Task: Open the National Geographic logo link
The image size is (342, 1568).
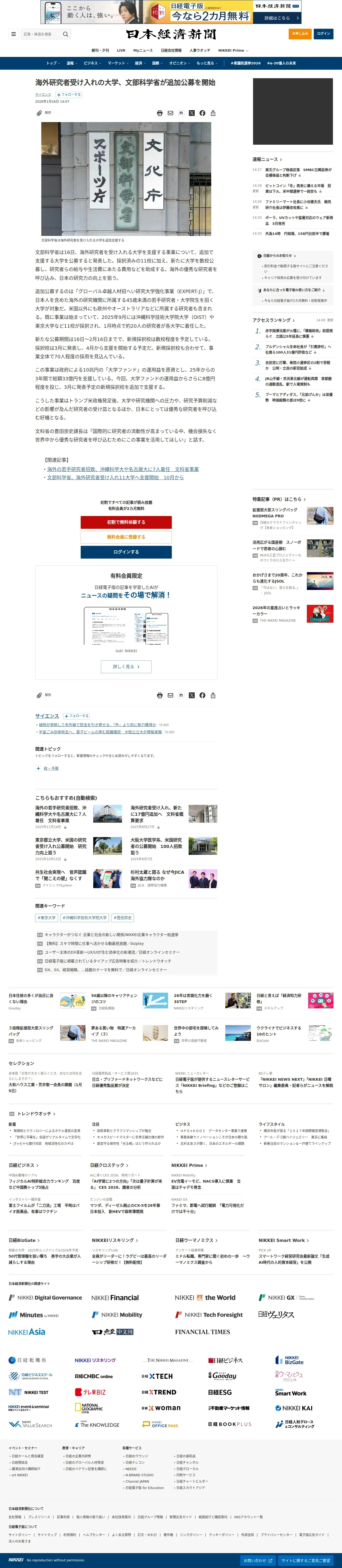Action: 89,1408
